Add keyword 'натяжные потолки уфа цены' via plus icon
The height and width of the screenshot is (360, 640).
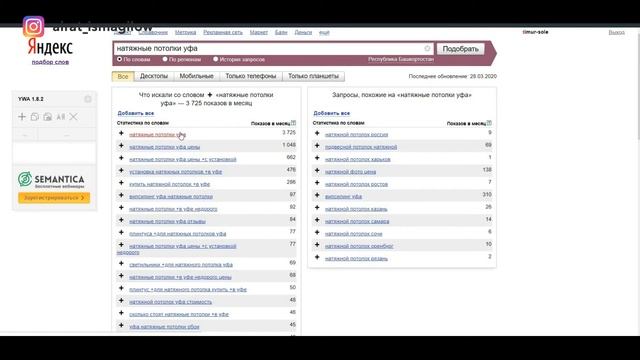click(x=121, y=146)
